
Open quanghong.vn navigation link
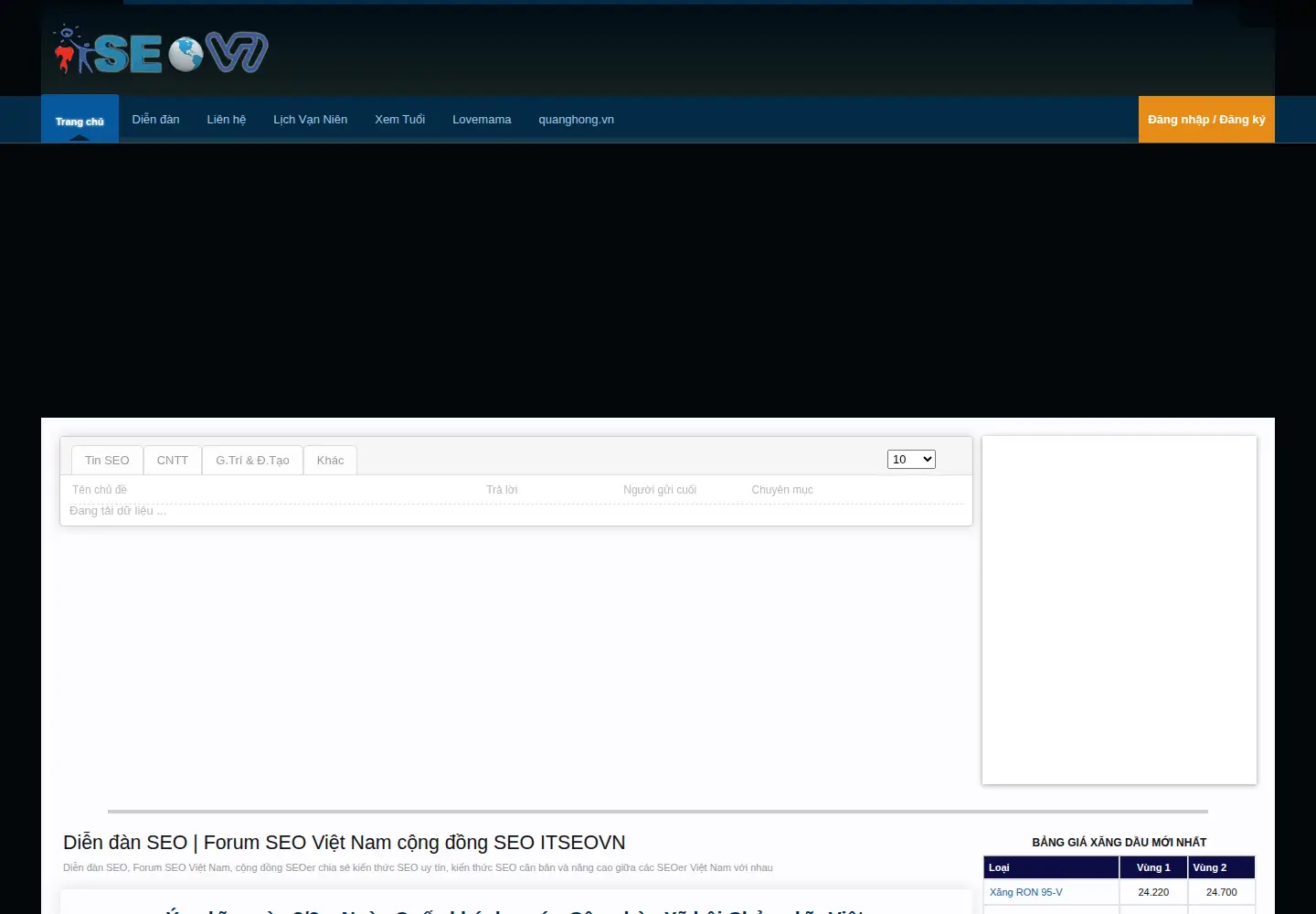coord(577,120)
